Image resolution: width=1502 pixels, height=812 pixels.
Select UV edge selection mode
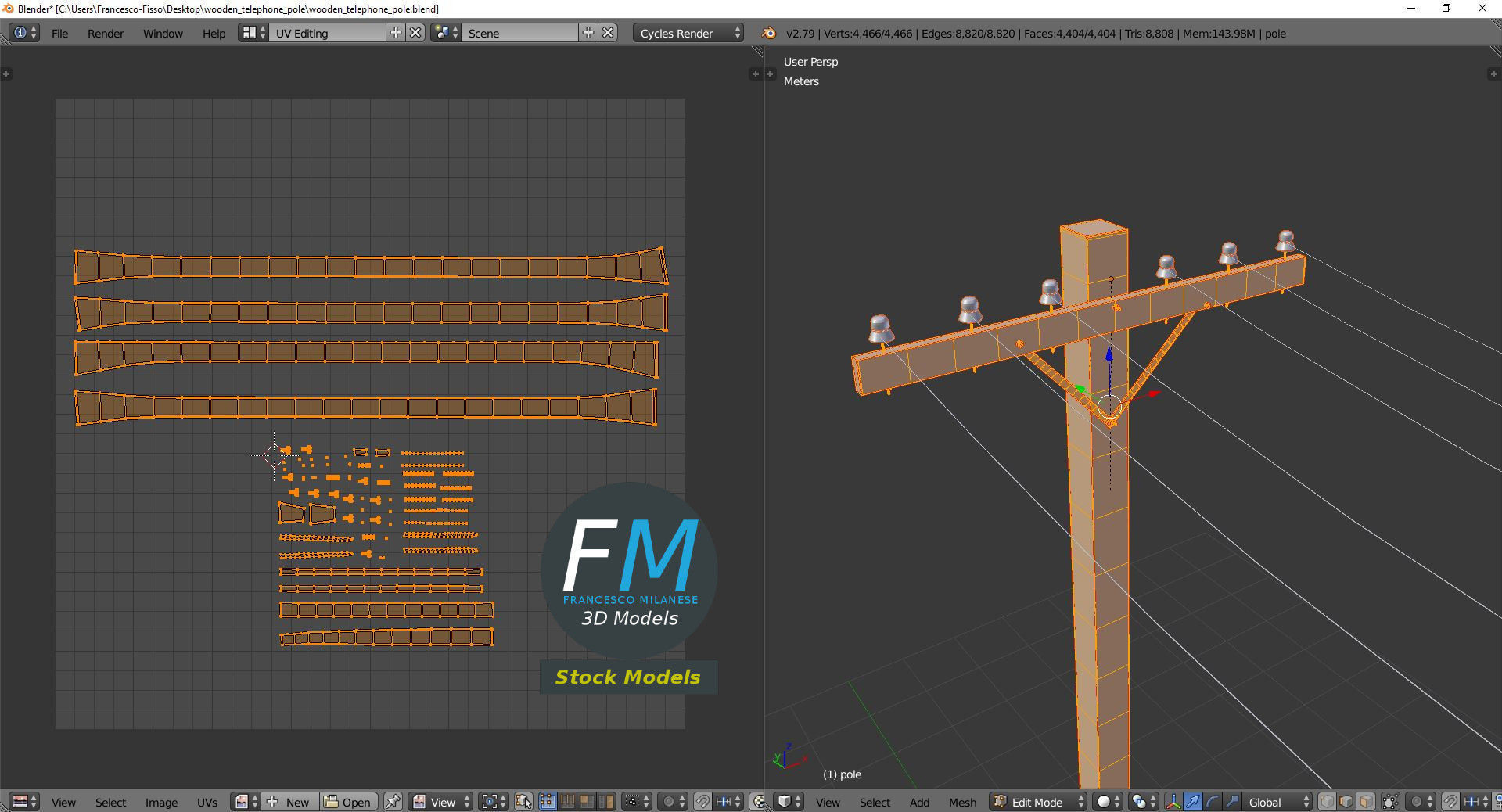pyautogui.click(x=567, y=802)
